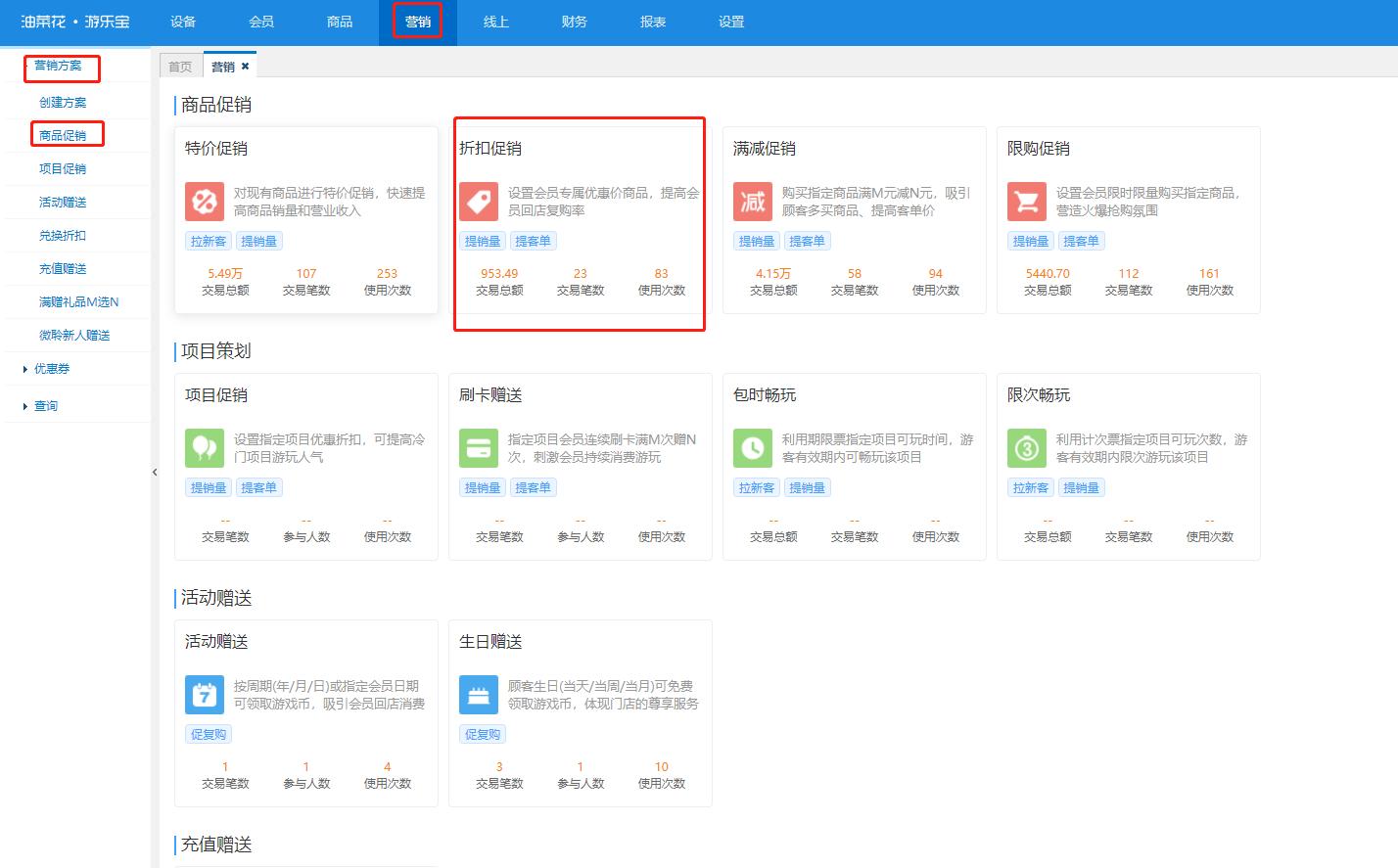The width and height of the screenshot is (1398, 868).
Task: Open the 限次畅玩 card title
Action: tap(1039, 395)
